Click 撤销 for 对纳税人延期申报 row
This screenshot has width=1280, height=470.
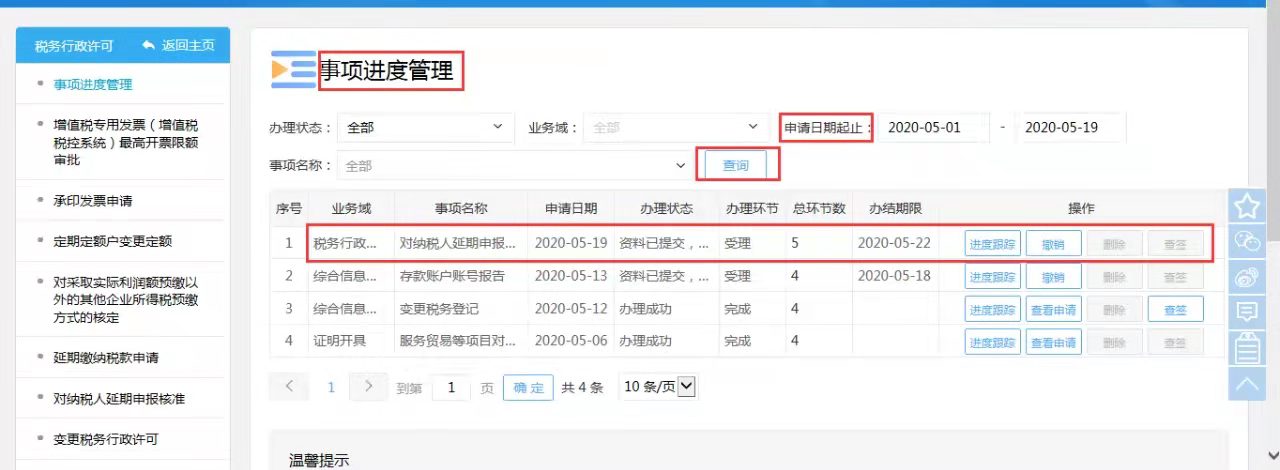click(1053, 244)
